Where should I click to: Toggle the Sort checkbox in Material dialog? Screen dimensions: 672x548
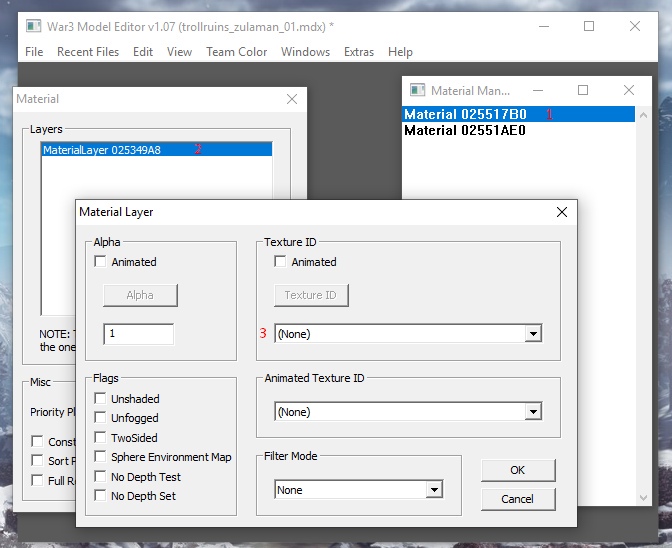tap(37, 461)
